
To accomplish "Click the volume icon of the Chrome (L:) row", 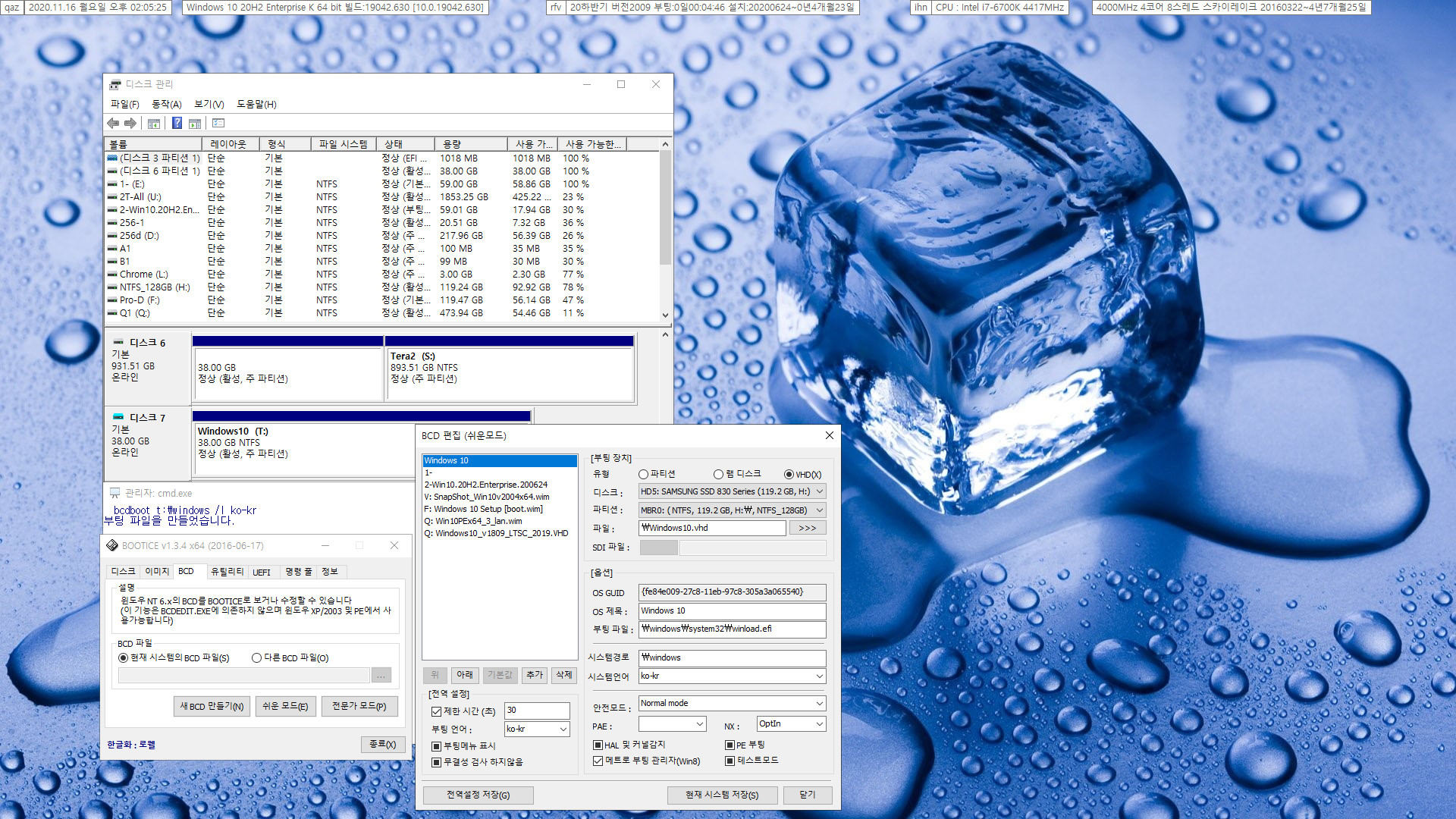I will [x=112, y=275].
